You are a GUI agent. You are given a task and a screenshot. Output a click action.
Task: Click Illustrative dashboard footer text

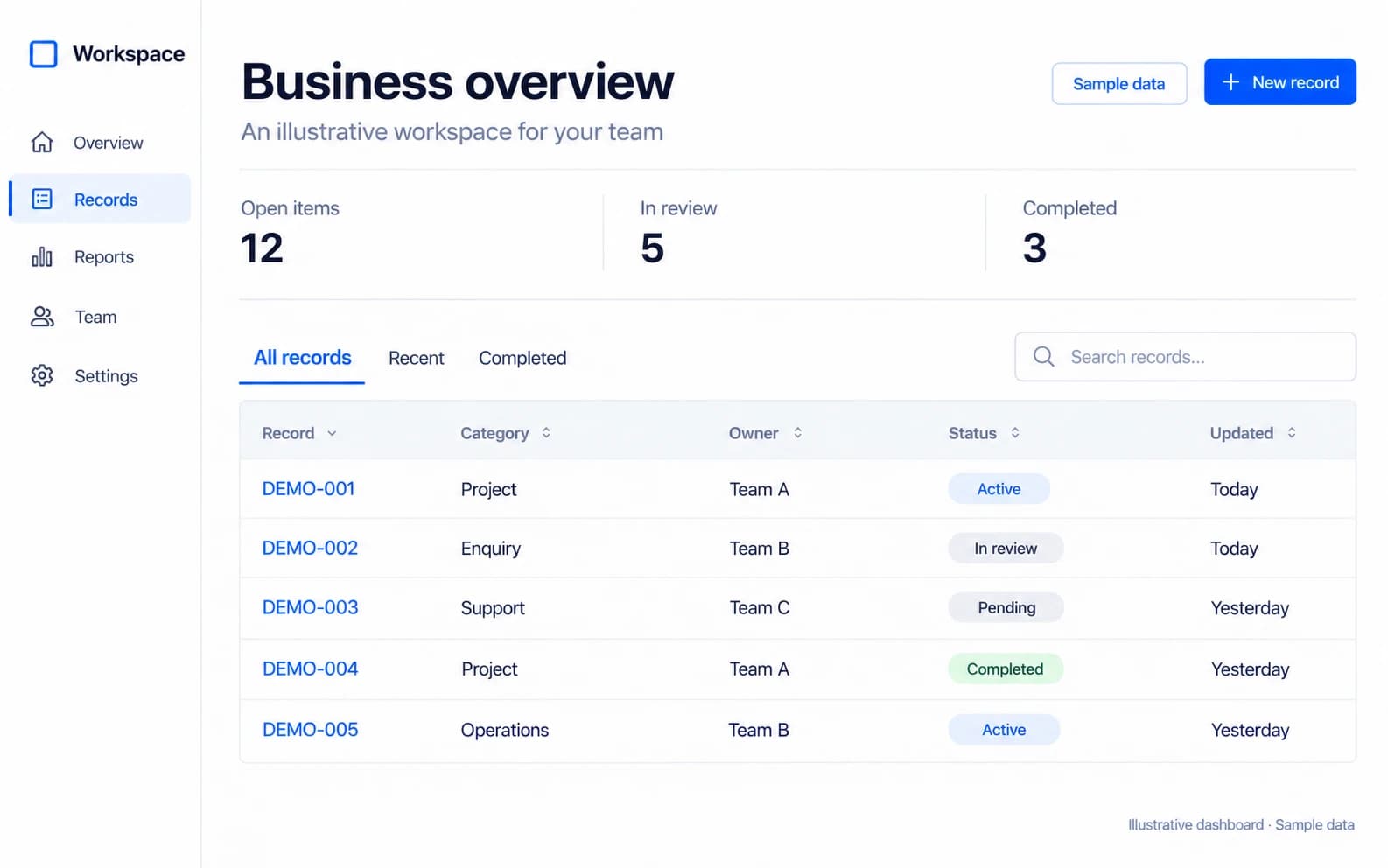point(1195,824)
